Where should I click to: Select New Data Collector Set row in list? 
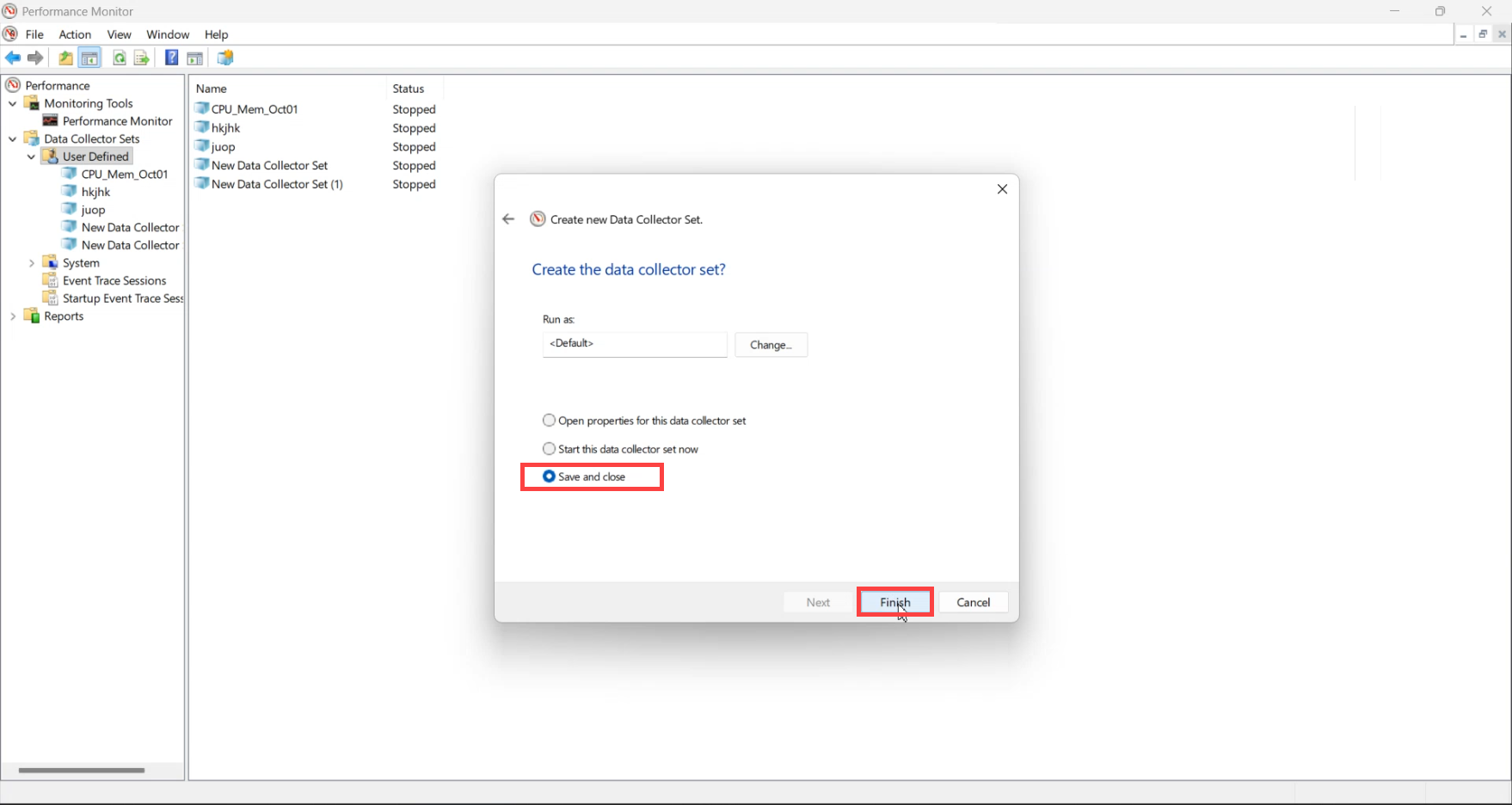[269, 165]
